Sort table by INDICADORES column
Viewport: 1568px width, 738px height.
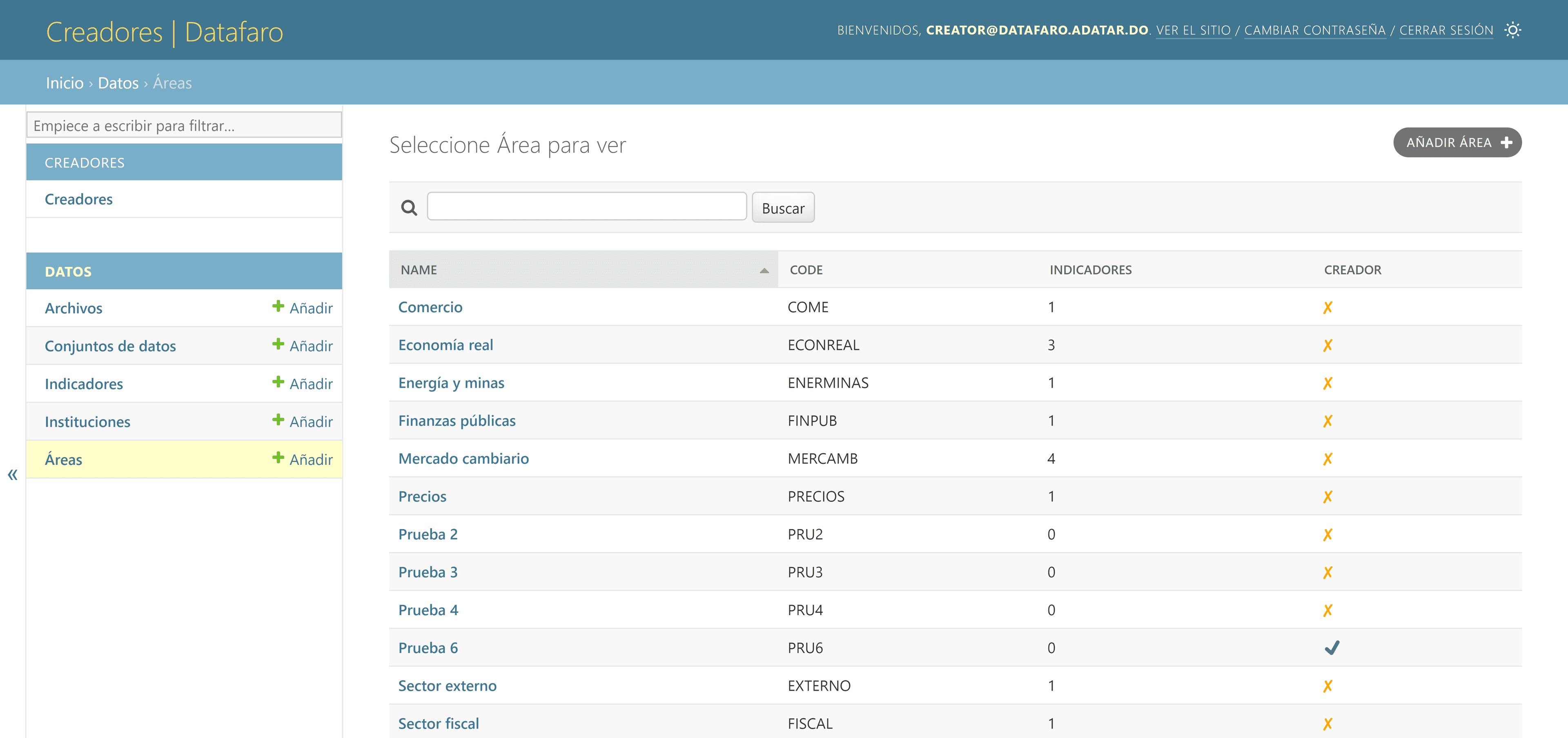[x=1090, y=269]
